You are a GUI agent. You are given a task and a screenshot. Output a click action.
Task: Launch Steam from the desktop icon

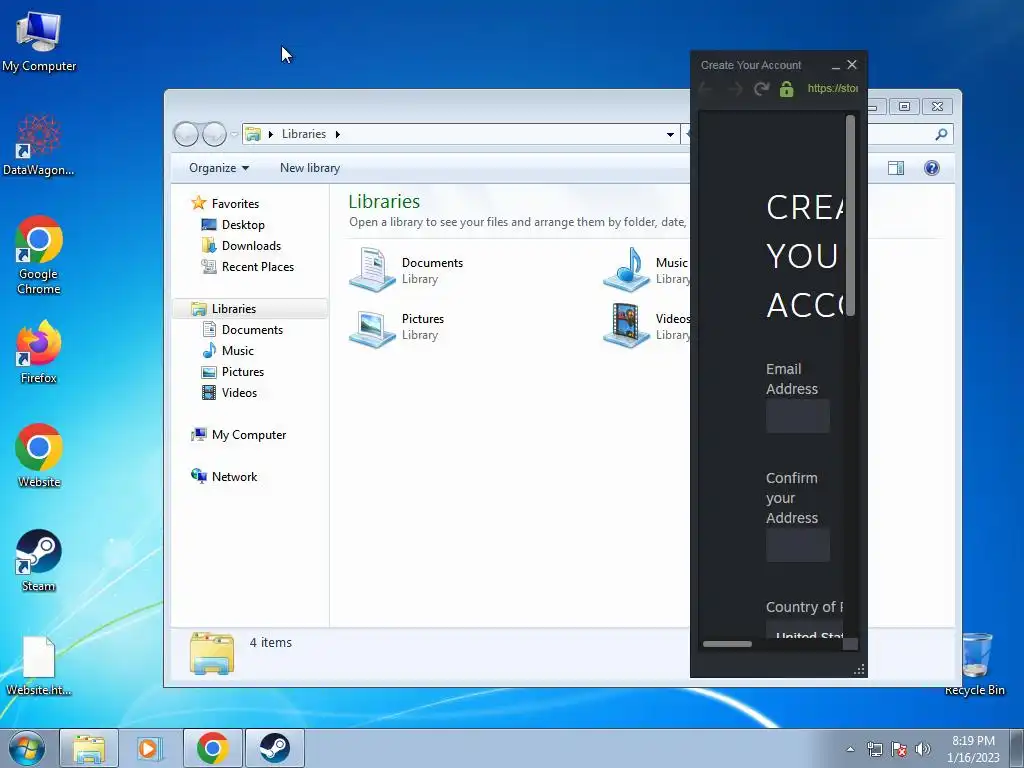tap(39, 560)
